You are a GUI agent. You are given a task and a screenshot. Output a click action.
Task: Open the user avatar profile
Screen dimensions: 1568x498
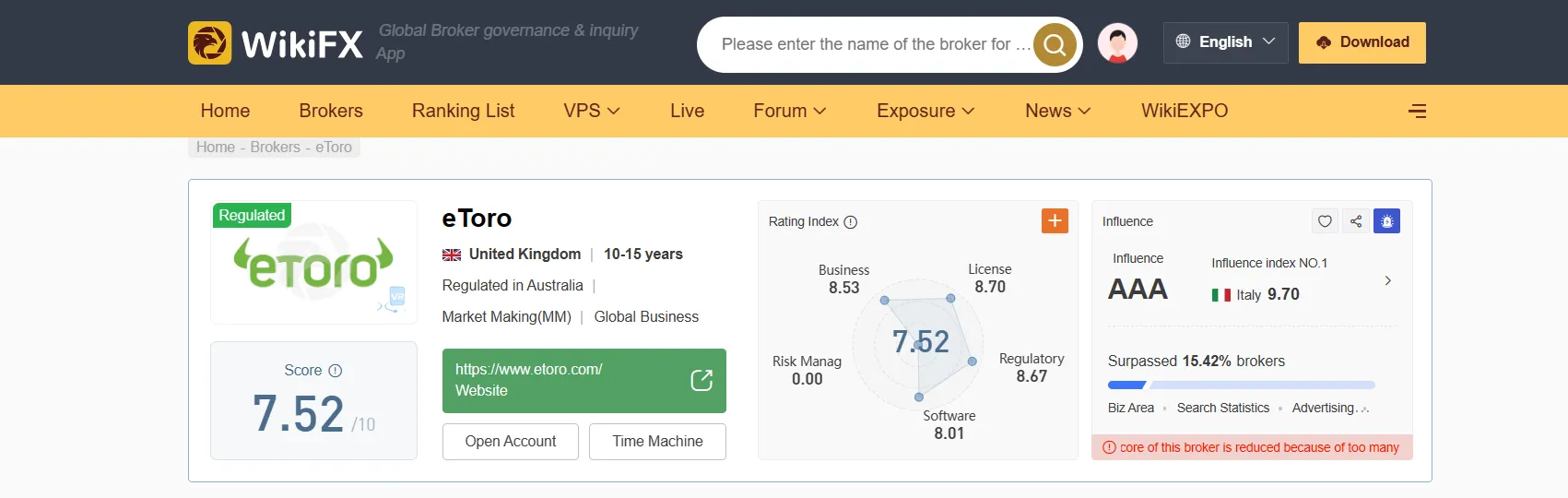click(1117, 43)
